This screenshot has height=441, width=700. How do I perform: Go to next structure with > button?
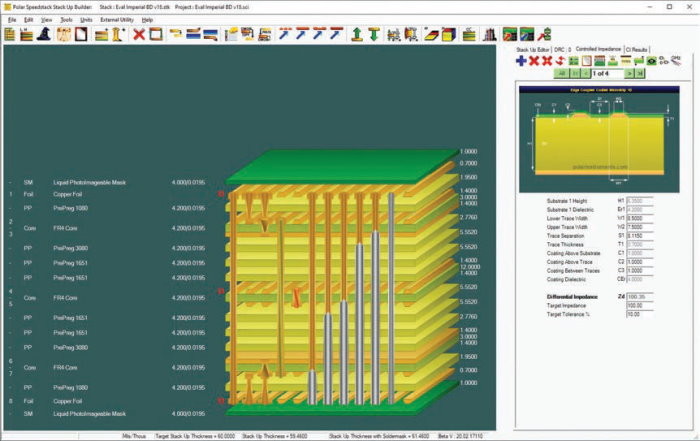pyautogui.click(x=629, y=73)
